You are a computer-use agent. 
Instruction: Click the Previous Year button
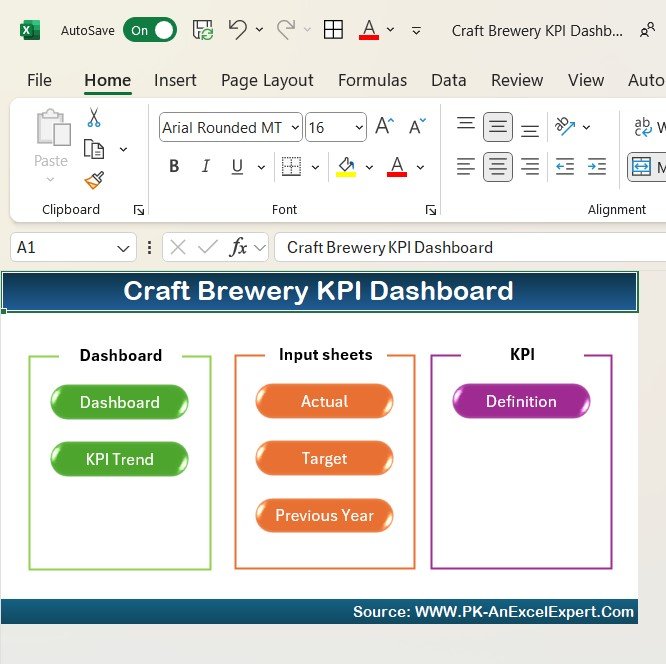325,515
